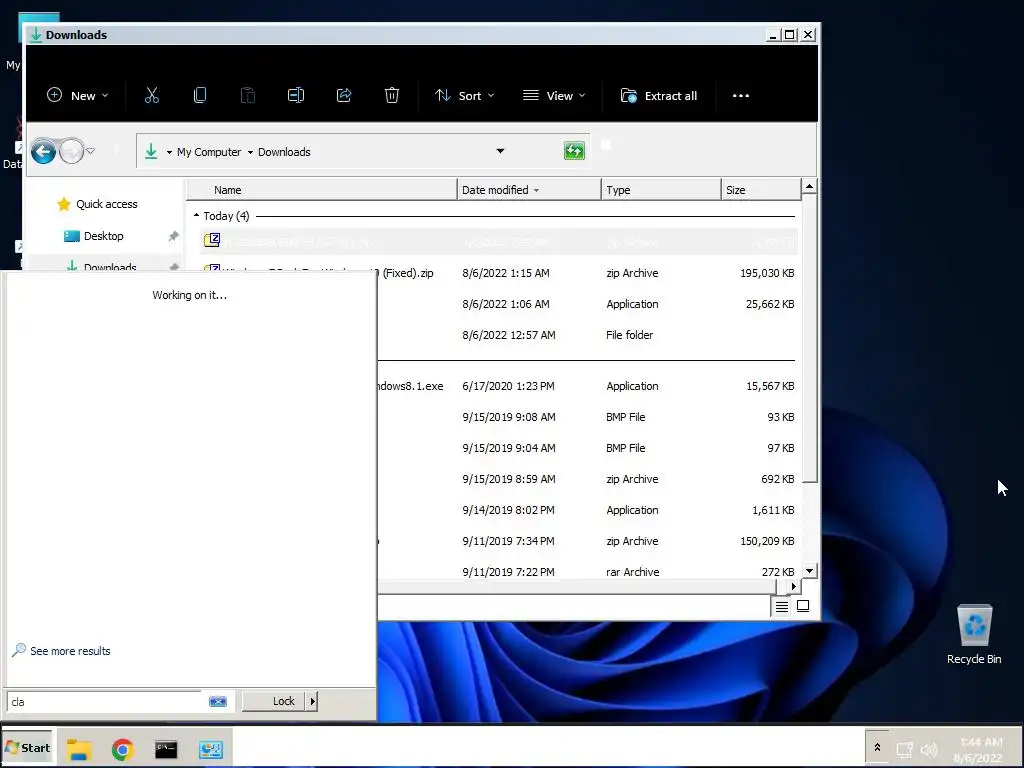Screen dimensions: 1024x768
Task: Open the Control Panel taskbar icon
Action: (x=210, y=749)
